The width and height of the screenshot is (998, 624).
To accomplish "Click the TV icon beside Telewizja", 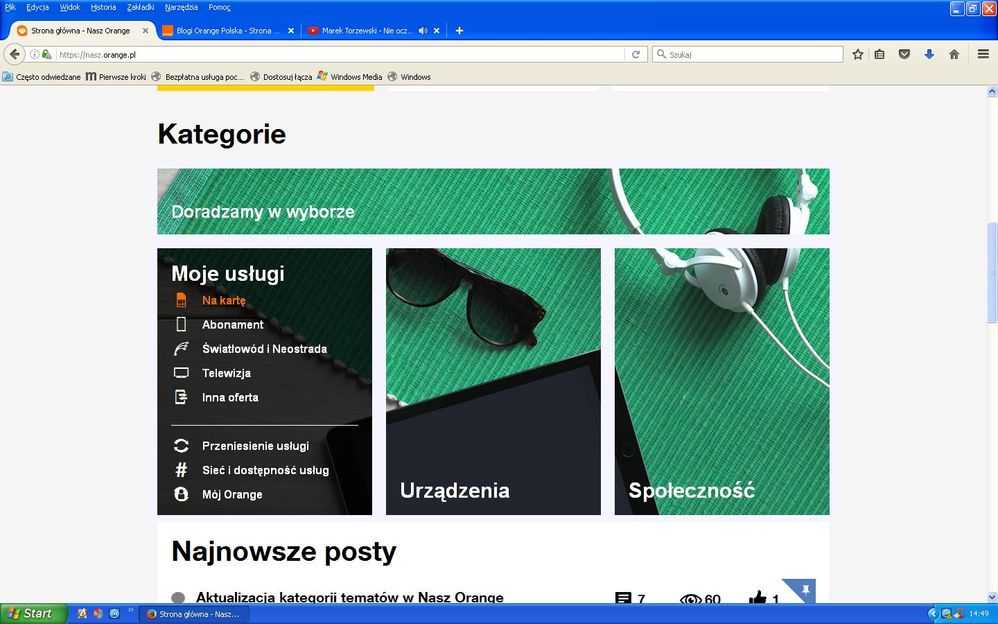I will (x=182, y=372).
